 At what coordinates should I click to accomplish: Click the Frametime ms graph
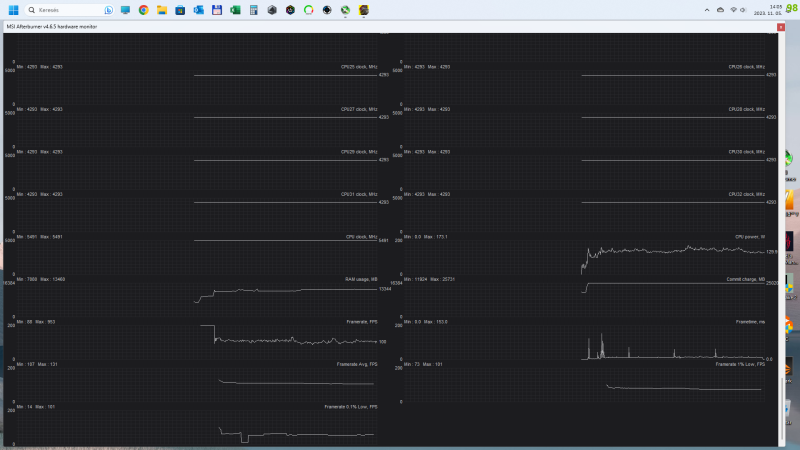[x=584, y=339]
